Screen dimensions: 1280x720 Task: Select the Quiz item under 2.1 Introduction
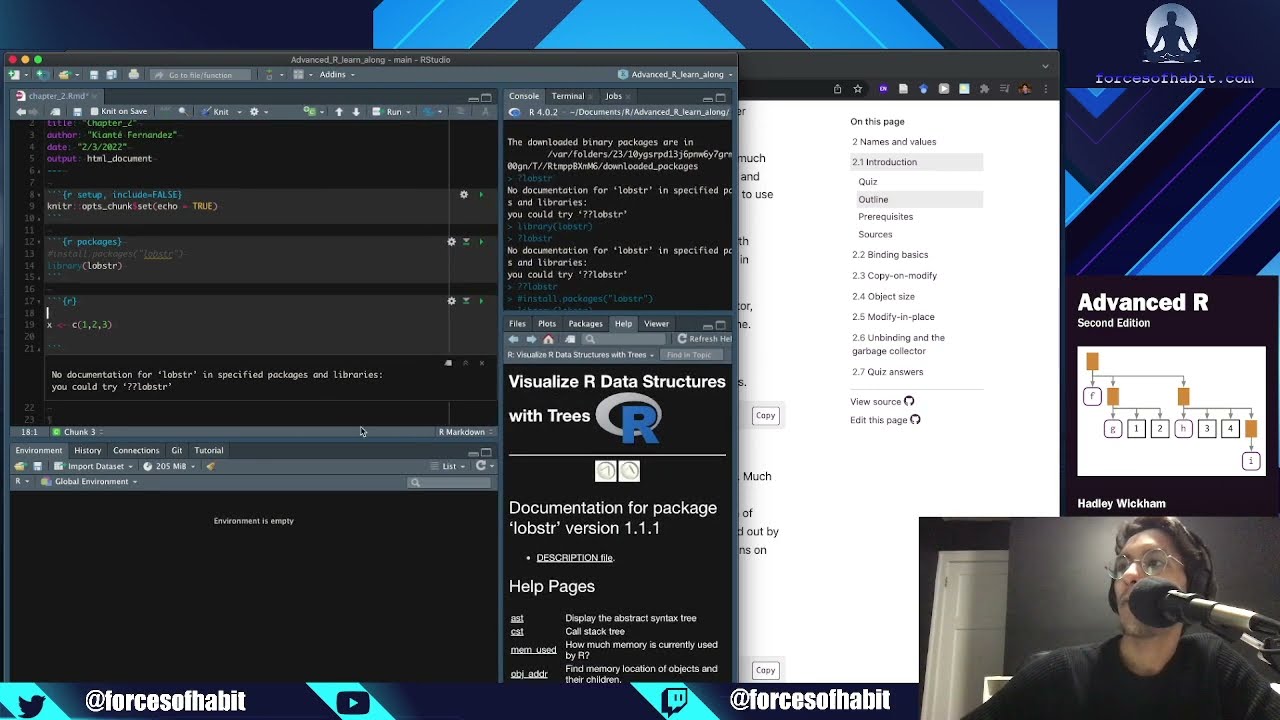point(867,182)
